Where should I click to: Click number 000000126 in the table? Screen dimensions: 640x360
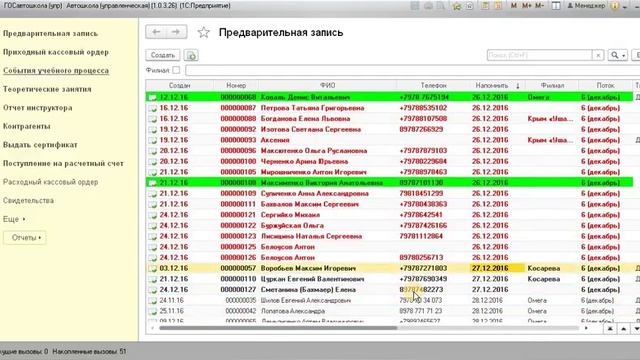click(238, 258)
